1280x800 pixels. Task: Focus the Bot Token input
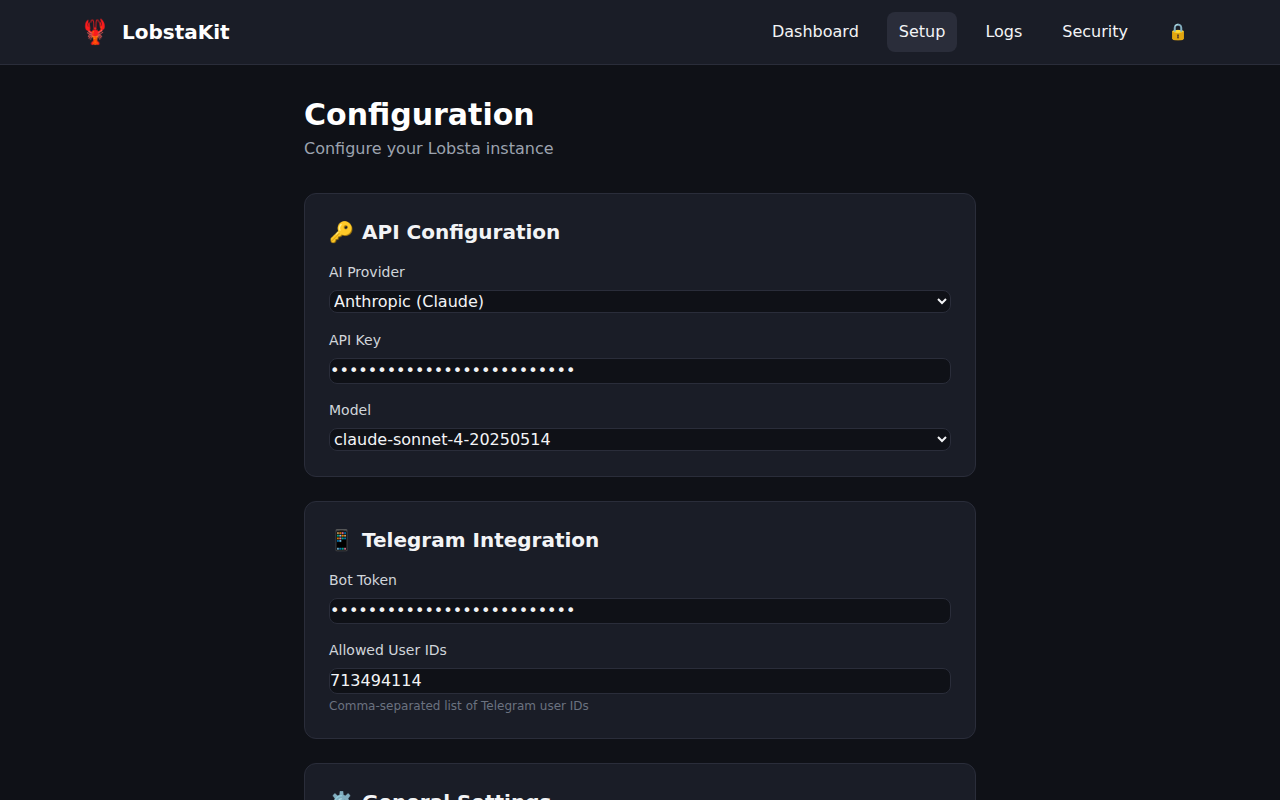(x=639, y=610)
